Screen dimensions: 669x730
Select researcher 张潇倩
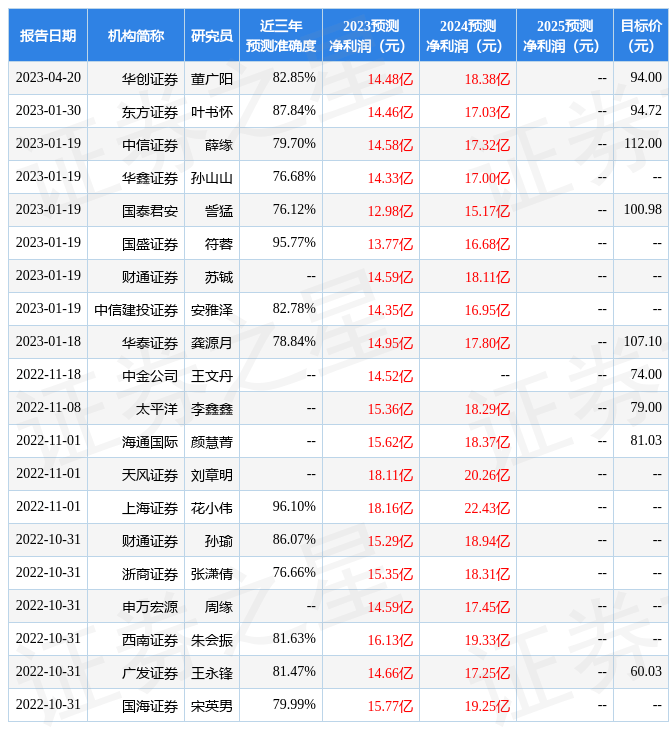click(x=212, y=575)
